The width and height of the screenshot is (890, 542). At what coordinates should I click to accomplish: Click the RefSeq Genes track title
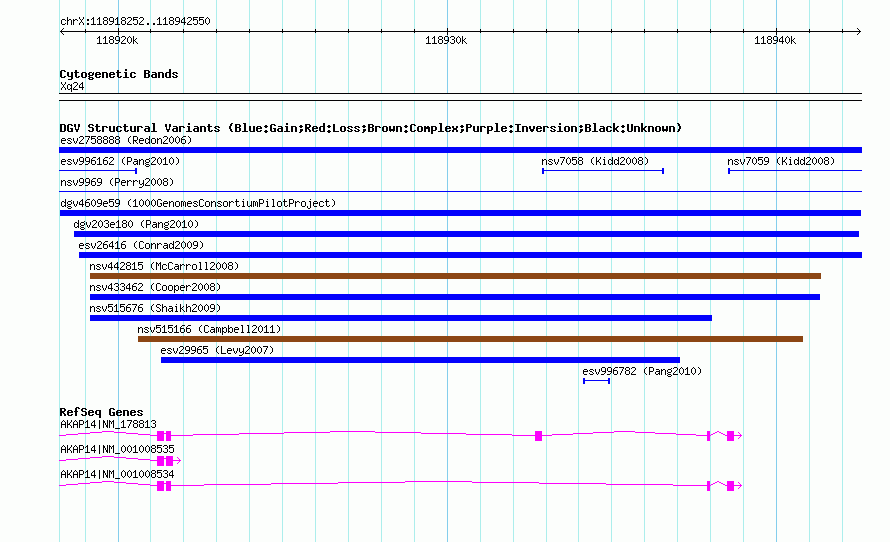click(x=101, y=412)
